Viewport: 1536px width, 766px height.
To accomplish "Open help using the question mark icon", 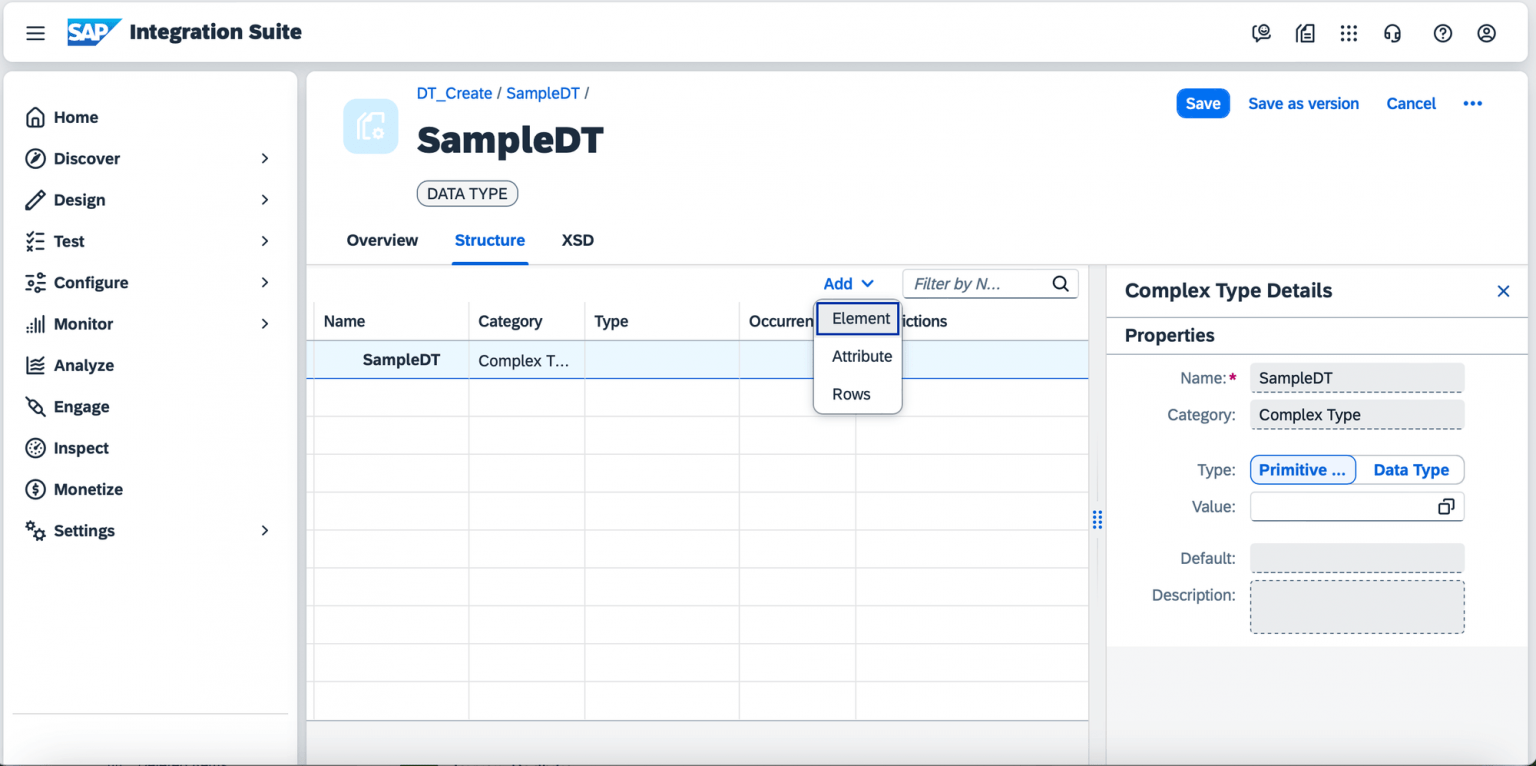I will 1442,33.
